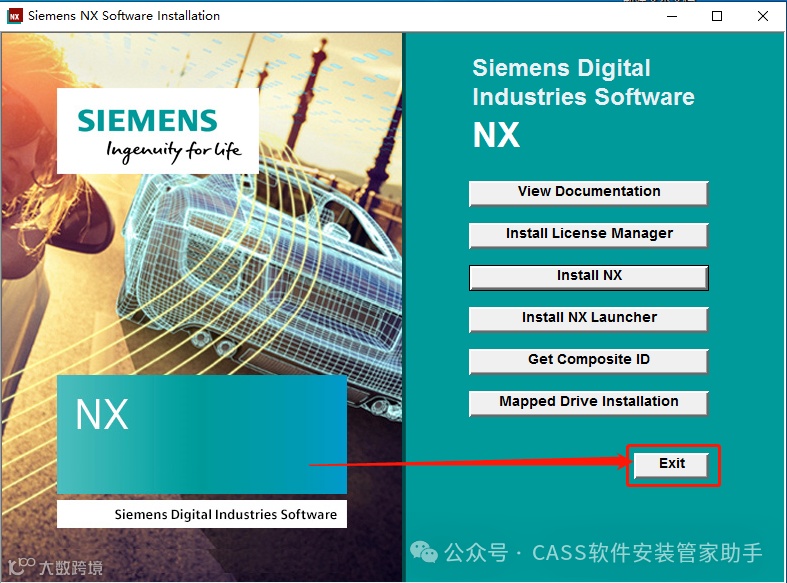Maximize the Siemens NX installation window

coord(717,16)
